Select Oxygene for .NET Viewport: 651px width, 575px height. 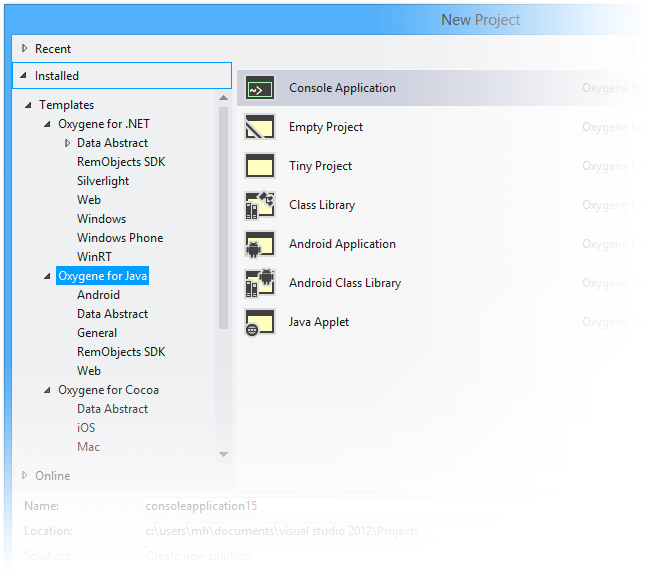tap(104, 124)
